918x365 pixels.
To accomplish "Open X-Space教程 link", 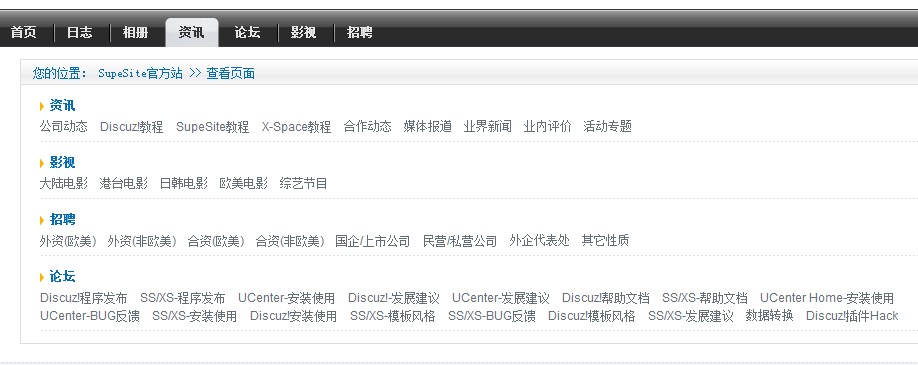I will (296, 126).
